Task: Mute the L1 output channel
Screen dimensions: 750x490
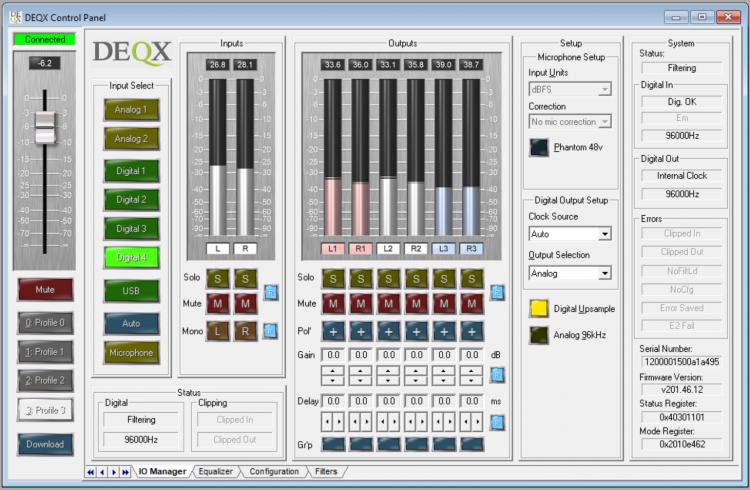Action: (x=333, y=304)
